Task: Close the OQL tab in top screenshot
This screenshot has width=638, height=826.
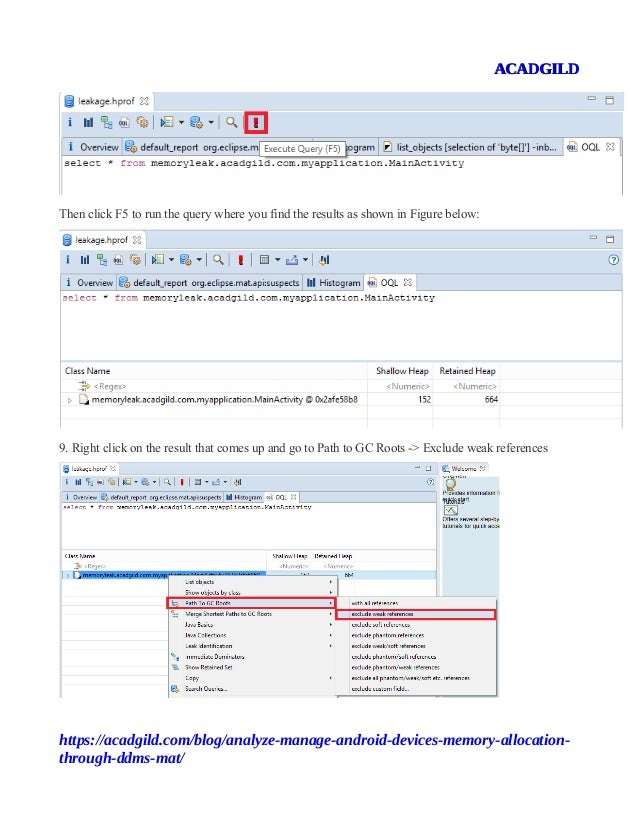Action: coord(610,147)
